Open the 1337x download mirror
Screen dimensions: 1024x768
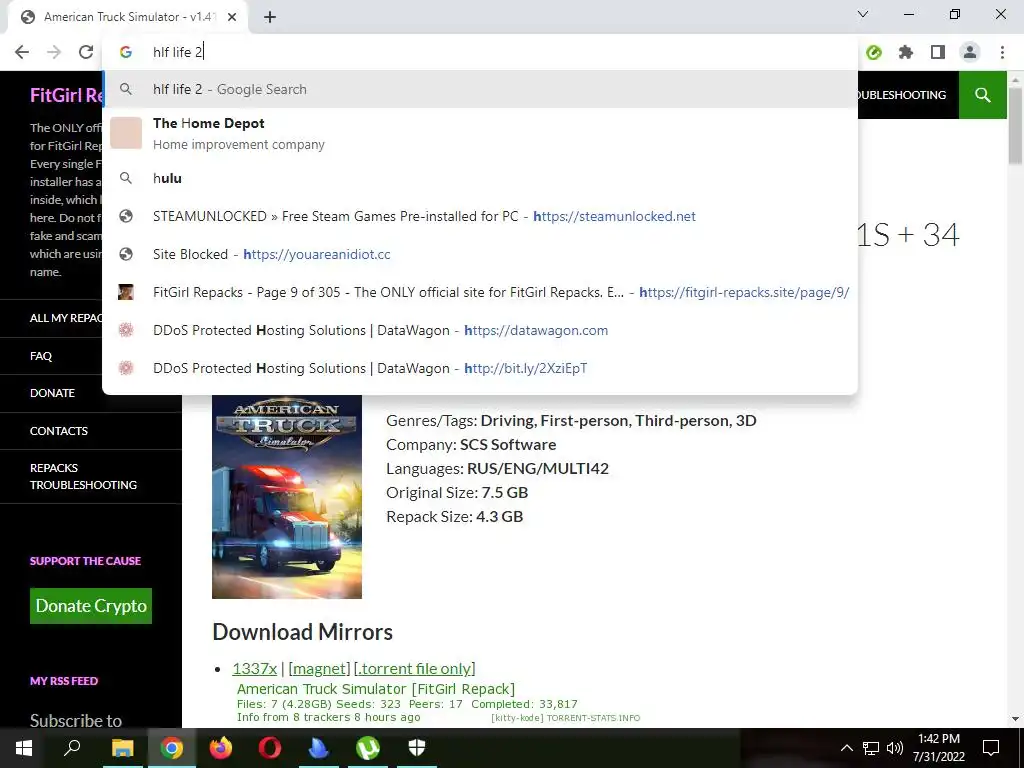255,669
